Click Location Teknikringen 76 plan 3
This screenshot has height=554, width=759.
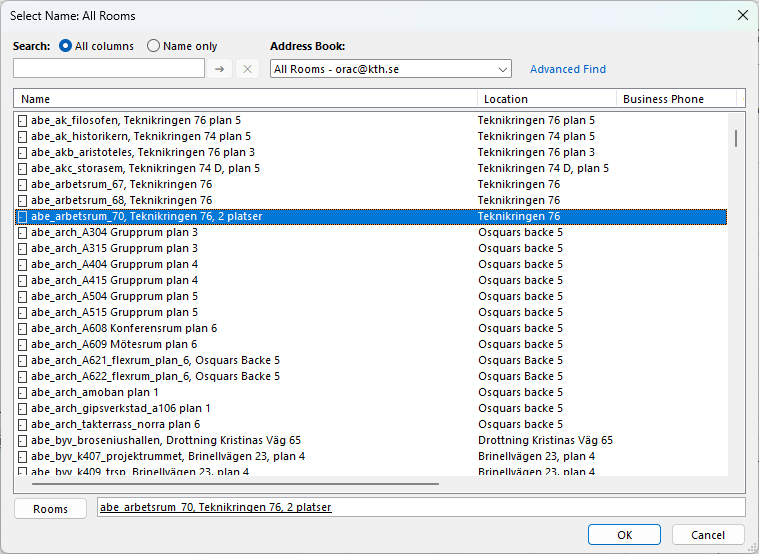[x=536, y=152]
